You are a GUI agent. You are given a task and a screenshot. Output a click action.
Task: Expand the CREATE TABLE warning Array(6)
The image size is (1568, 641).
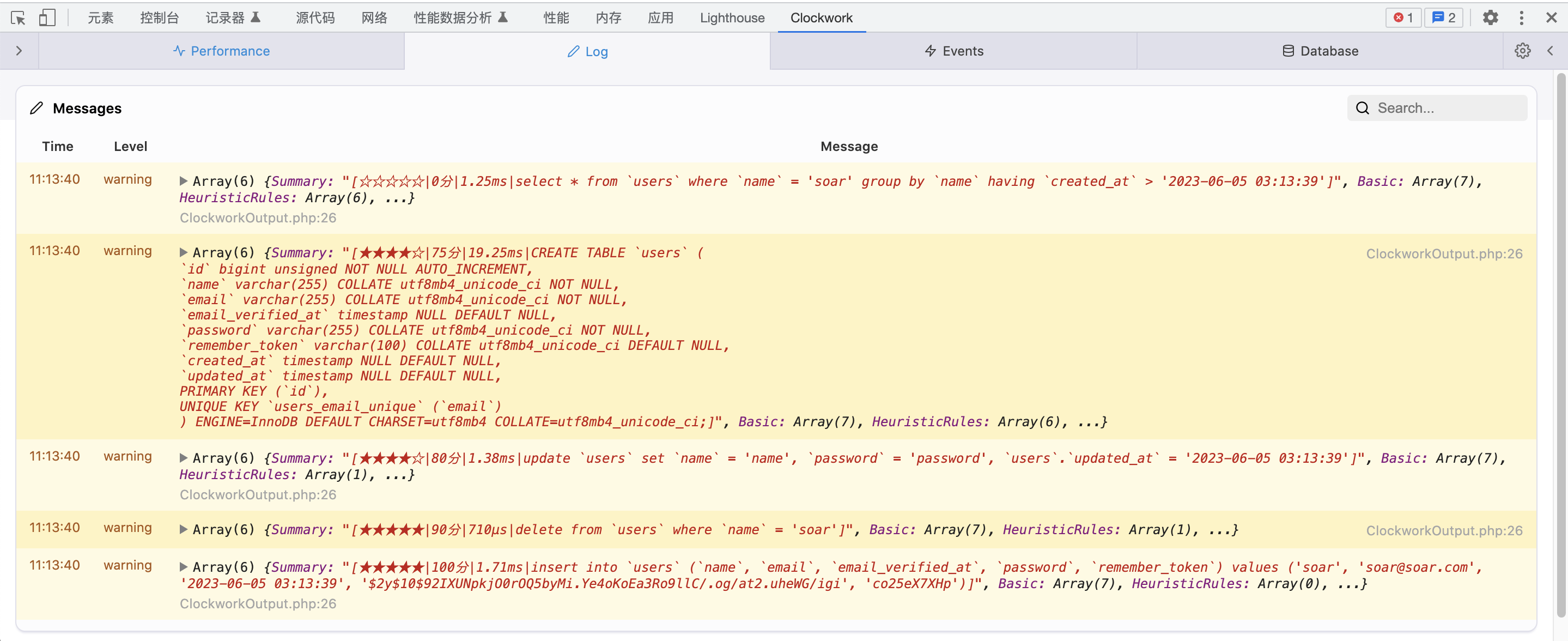click(x=180, y=252)
